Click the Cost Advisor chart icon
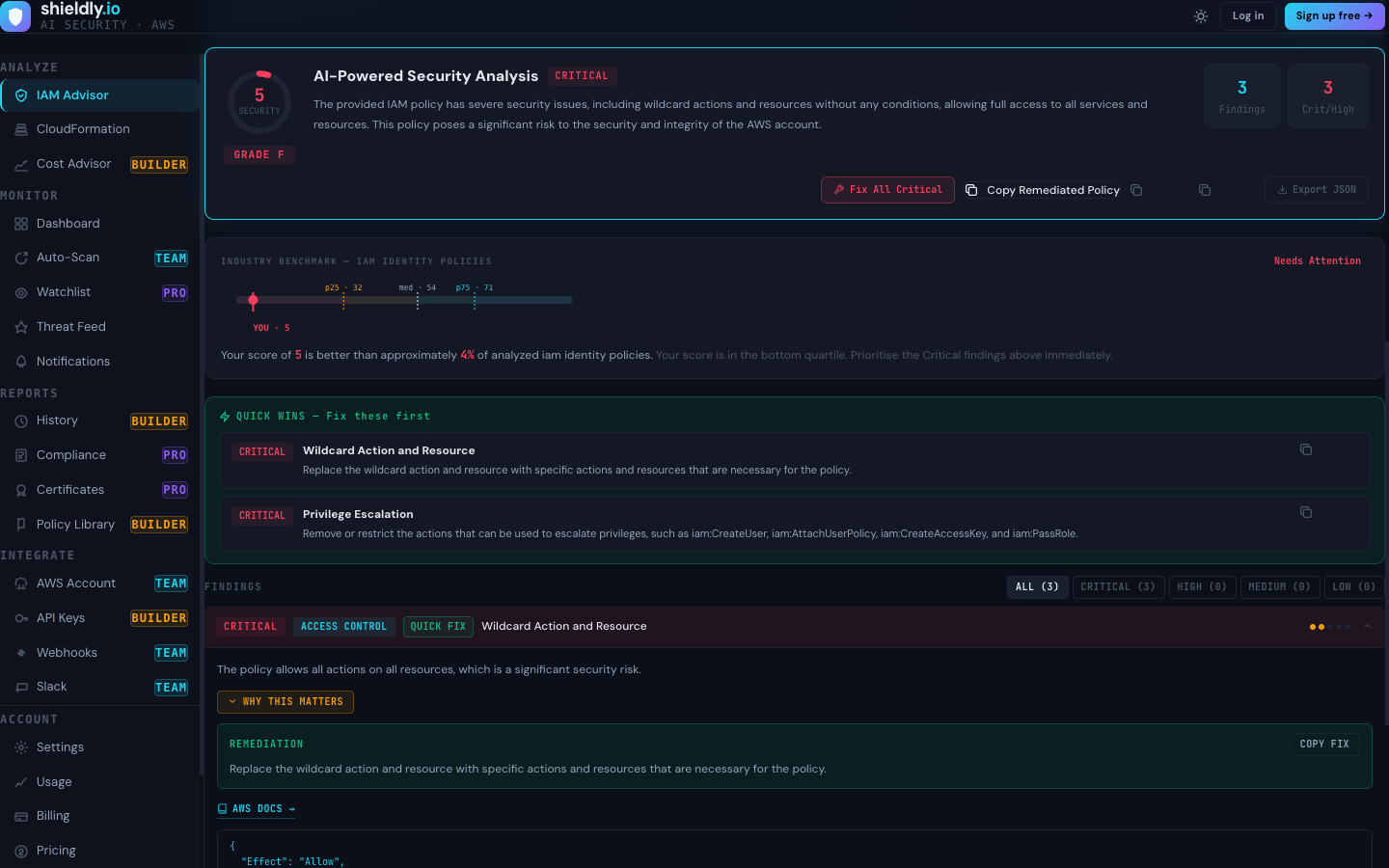Screen dimensions: 1389x868 pyautogui.click(x=21, y=165)
